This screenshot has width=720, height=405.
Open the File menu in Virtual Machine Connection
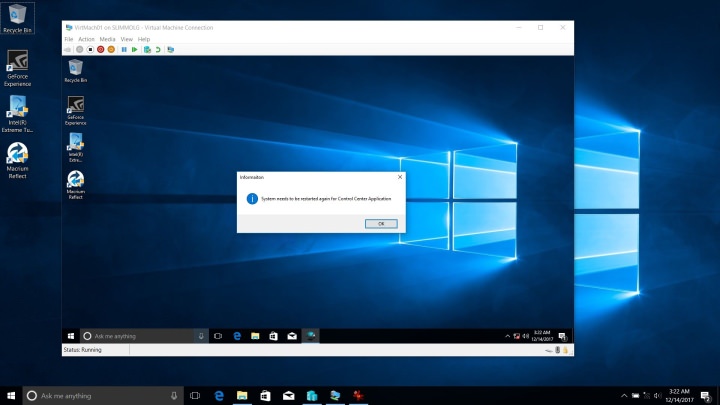(x=69, y=39)
